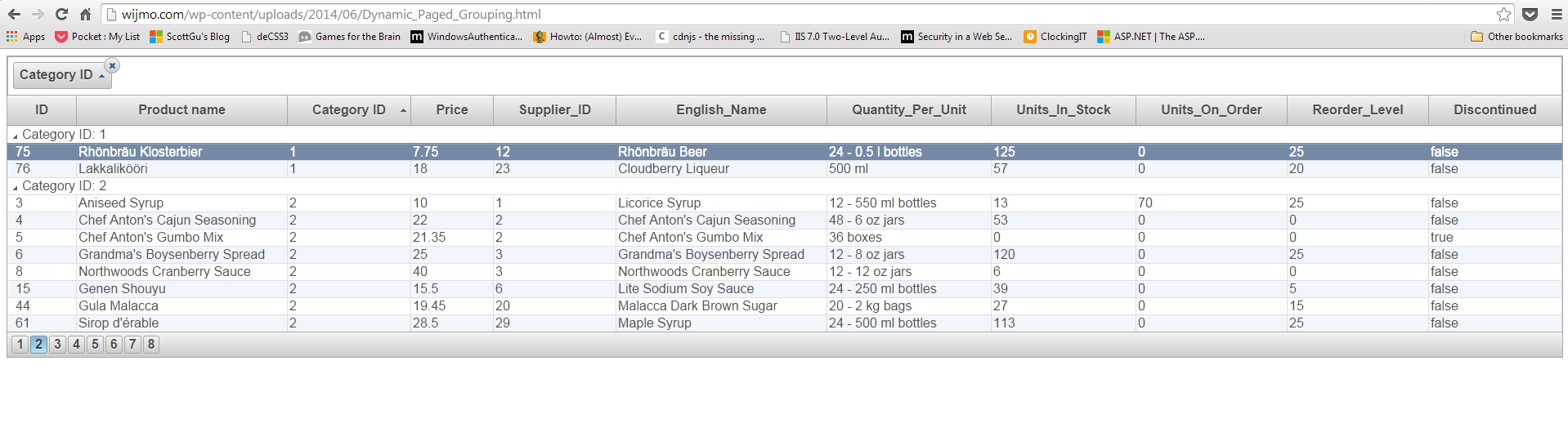Viewport: 1568px width, 441px height.
Task: Click the browser back arrow
Action: pos(14,15)
